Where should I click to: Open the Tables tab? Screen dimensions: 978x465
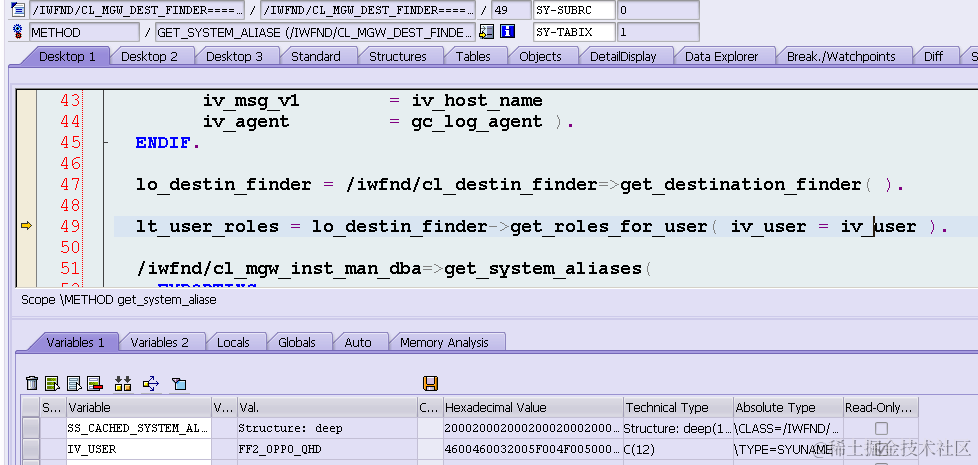pos(473,56)
